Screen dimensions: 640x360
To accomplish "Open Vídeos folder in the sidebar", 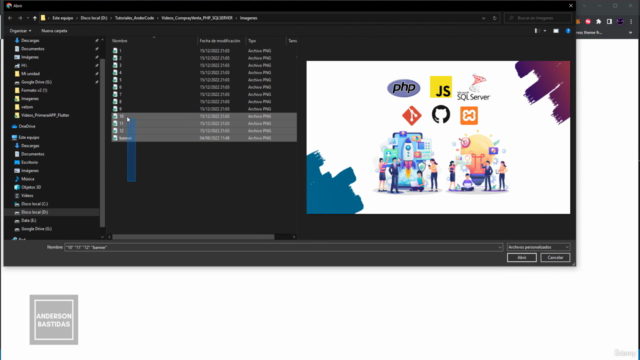I will (x=27, y=196).
